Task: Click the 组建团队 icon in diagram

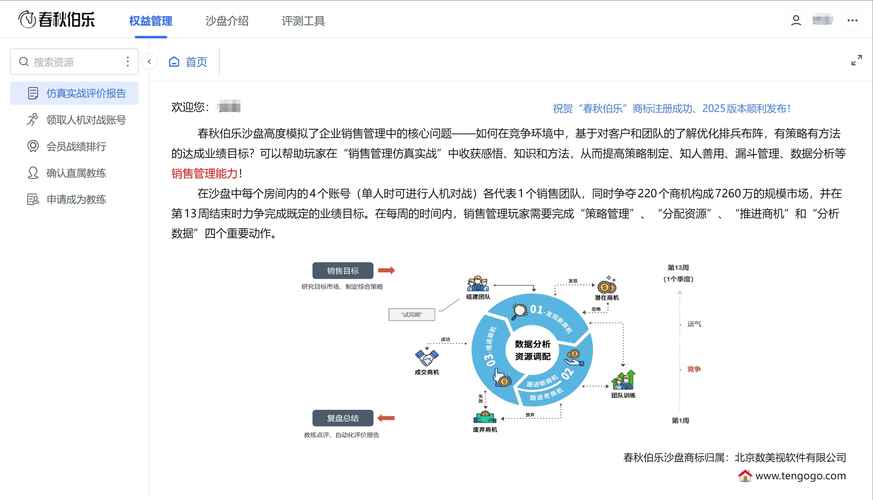Action: tap(478, 284)
